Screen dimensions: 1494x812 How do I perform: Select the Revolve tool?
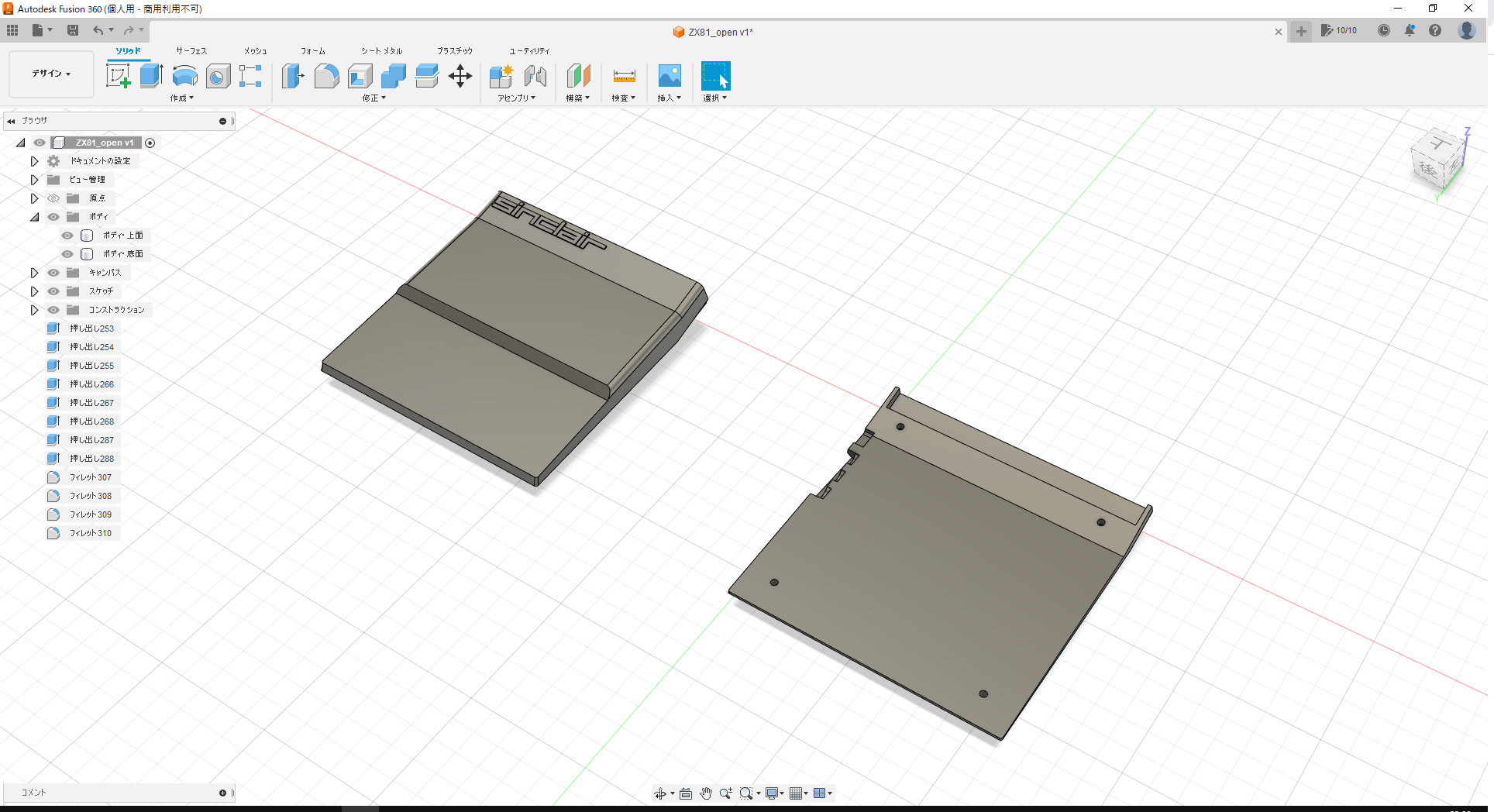click(184, 76)
